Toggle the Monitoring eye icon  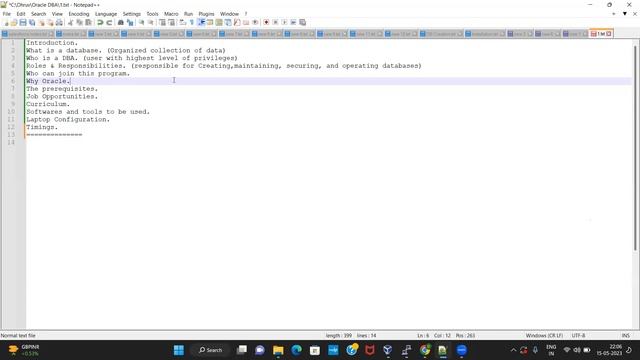[x=255, y=22]
